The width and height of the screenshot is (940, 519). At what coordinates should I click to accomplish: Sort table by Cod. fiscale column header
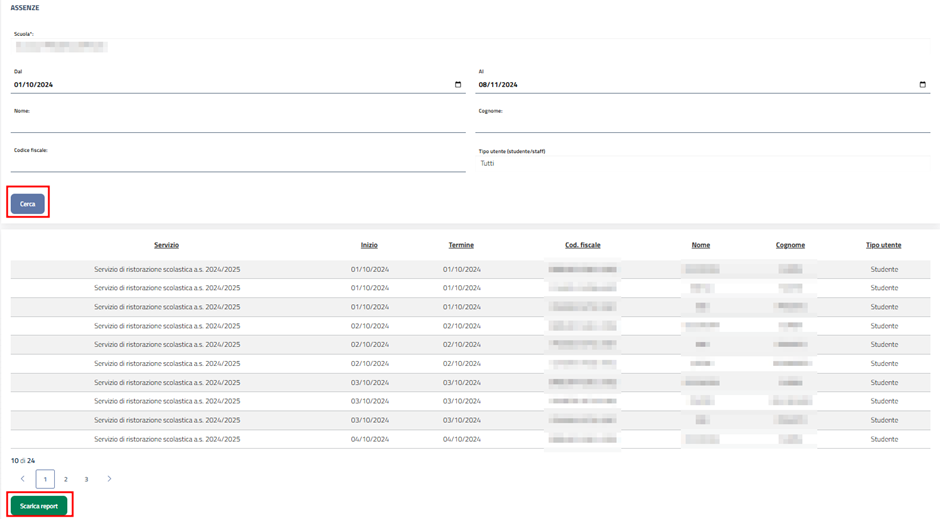582,245
